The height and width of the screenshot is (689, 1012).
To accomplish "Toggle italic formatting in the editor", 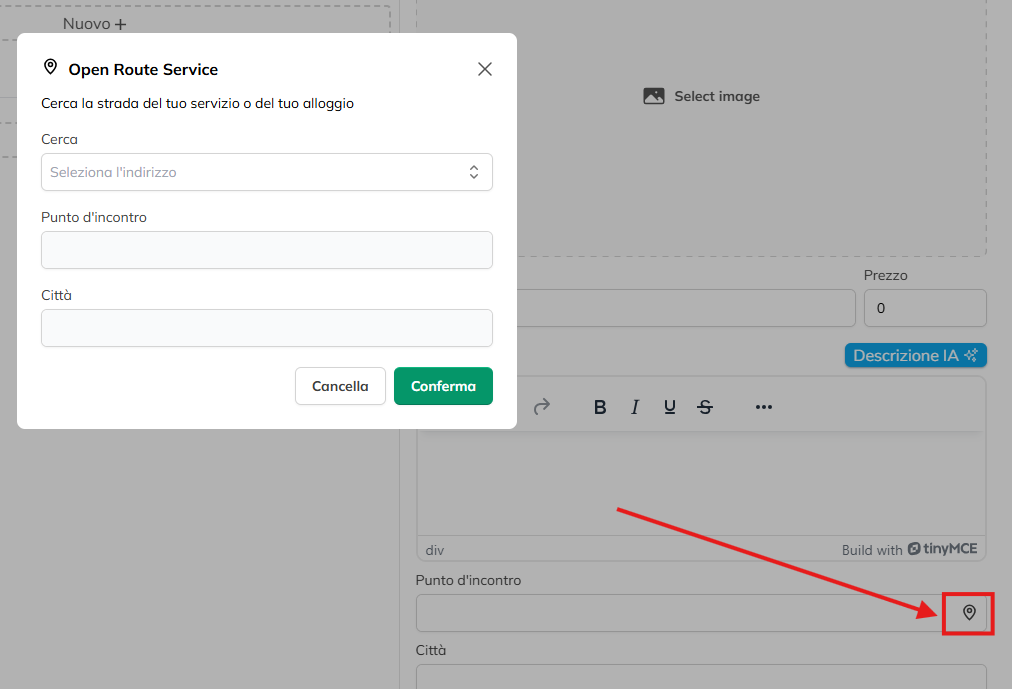I will coord(634,407).
